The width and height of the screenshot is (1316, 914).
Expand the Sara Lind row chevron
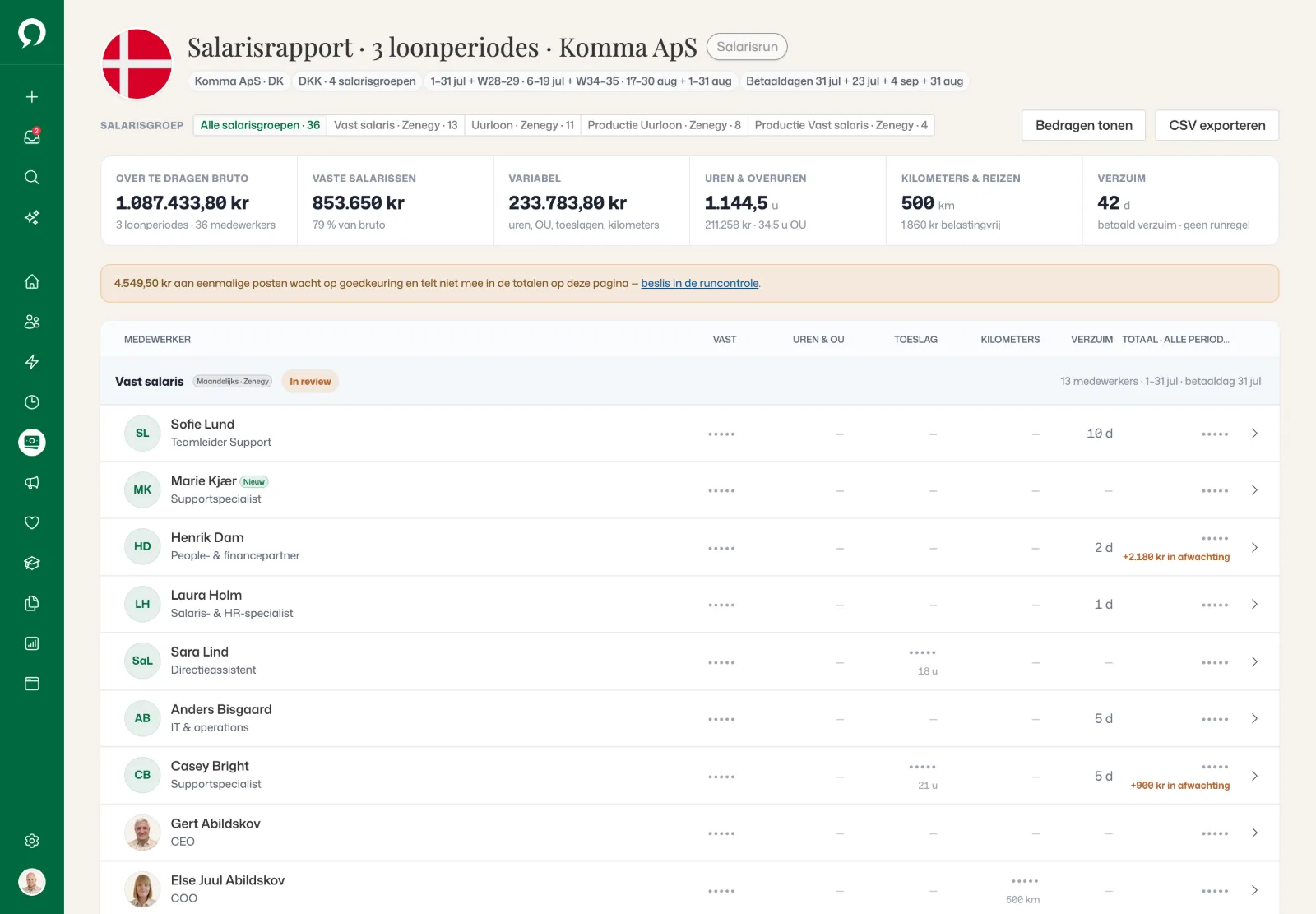1254,661
